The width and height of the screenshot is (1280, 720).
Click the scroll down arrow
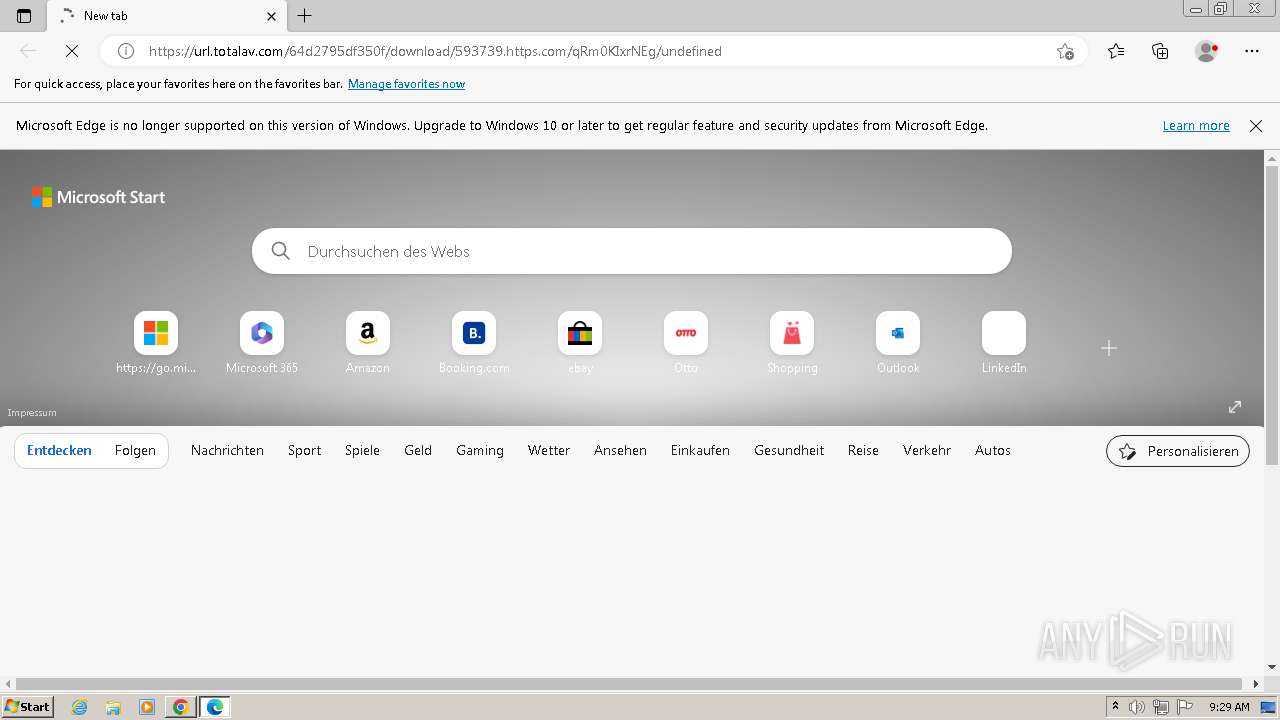click(1272, 667)
